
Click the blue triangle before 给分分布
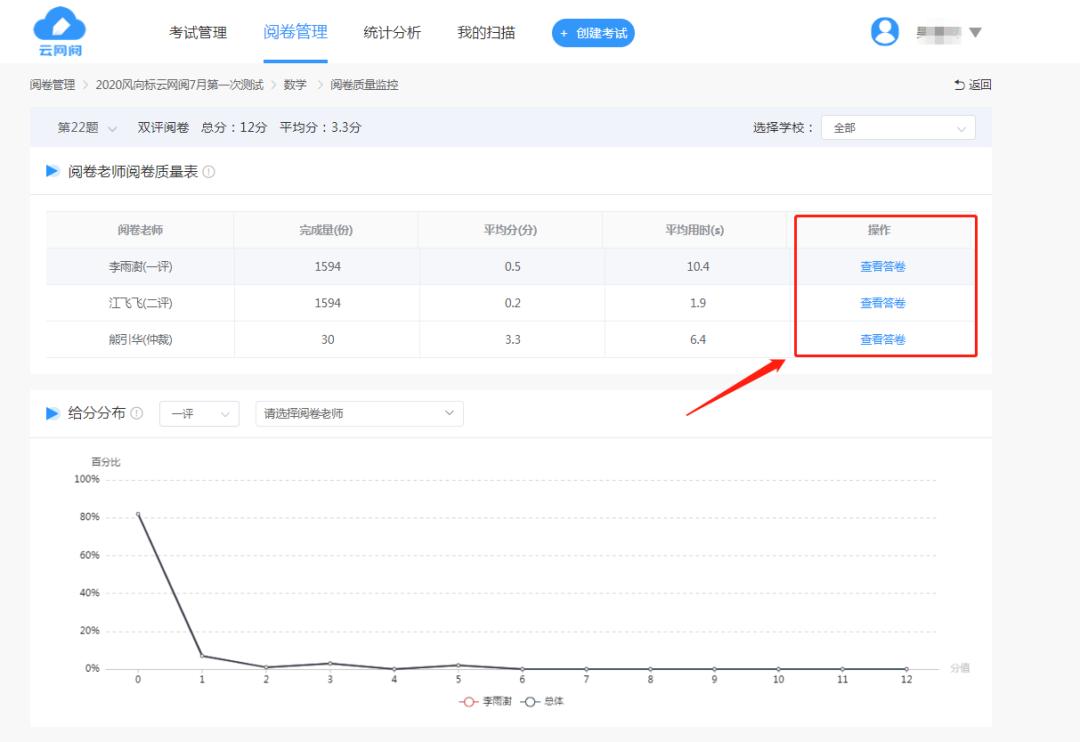click(x=52, y=412)
